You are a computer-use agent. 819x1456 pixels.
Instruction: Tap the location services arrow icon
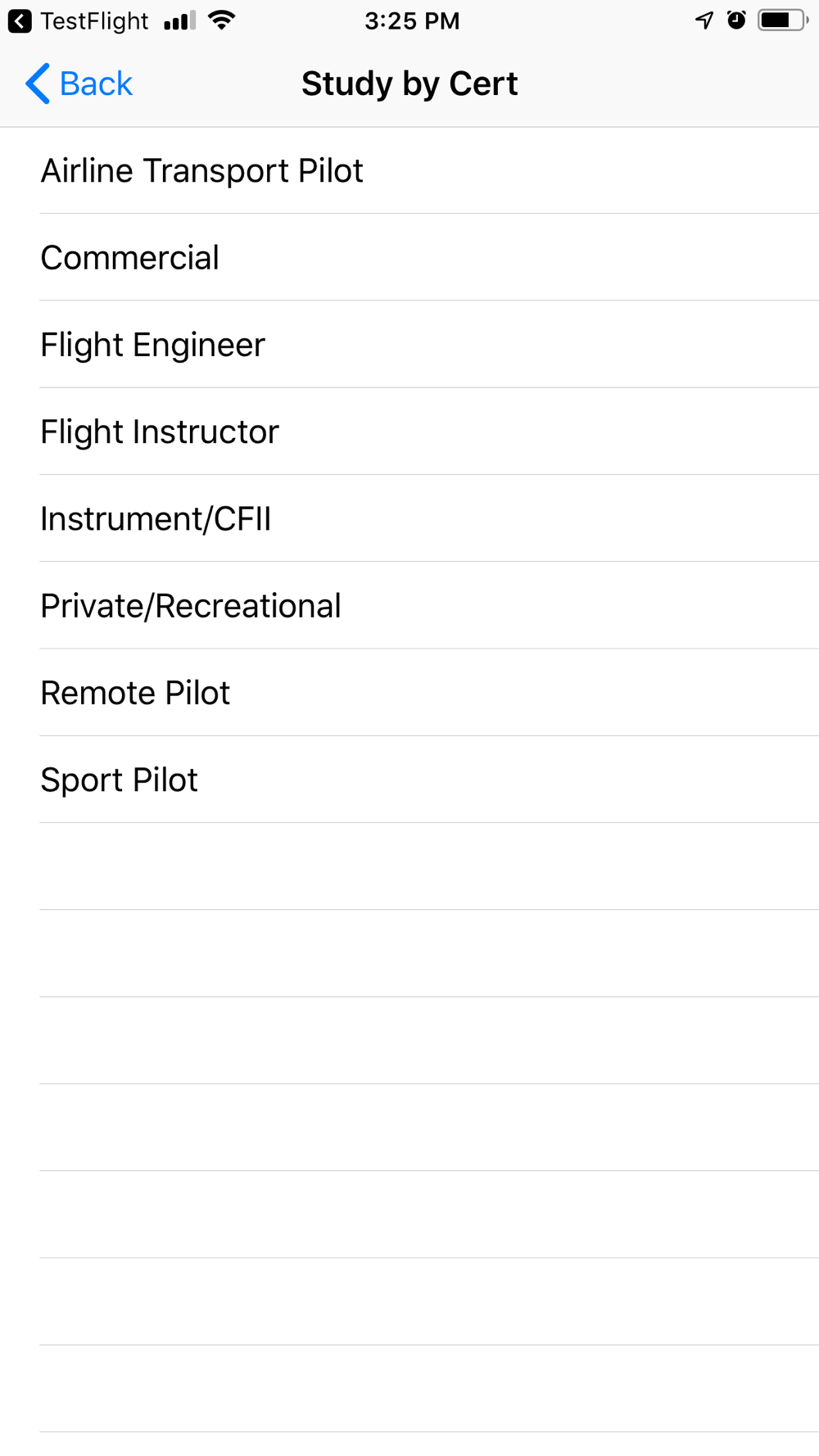point(704,20)
